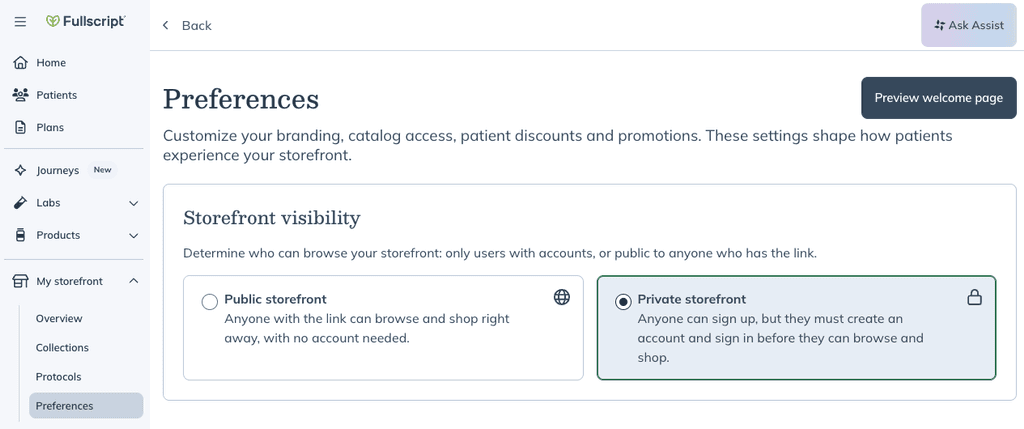This screenshot has height=429, width=1024.
Task: Click the Home house icon
Action: point(21,63)
